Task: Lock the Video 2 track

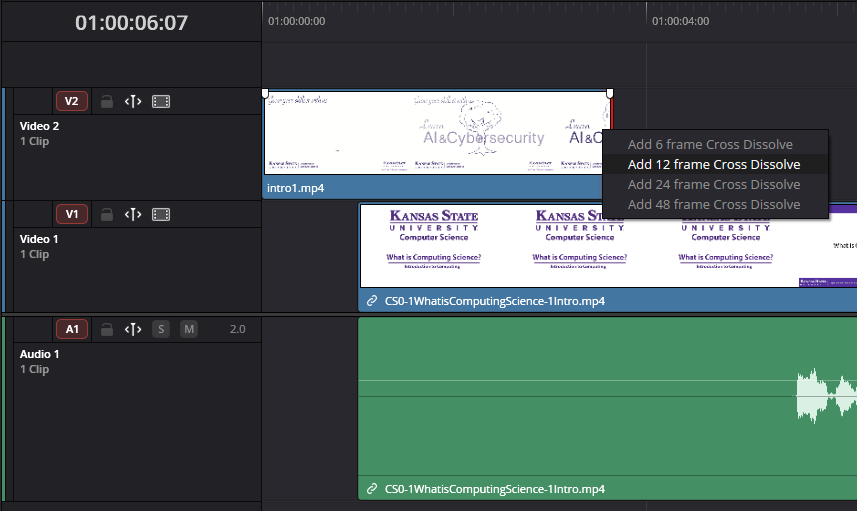Action: [107, 101]
